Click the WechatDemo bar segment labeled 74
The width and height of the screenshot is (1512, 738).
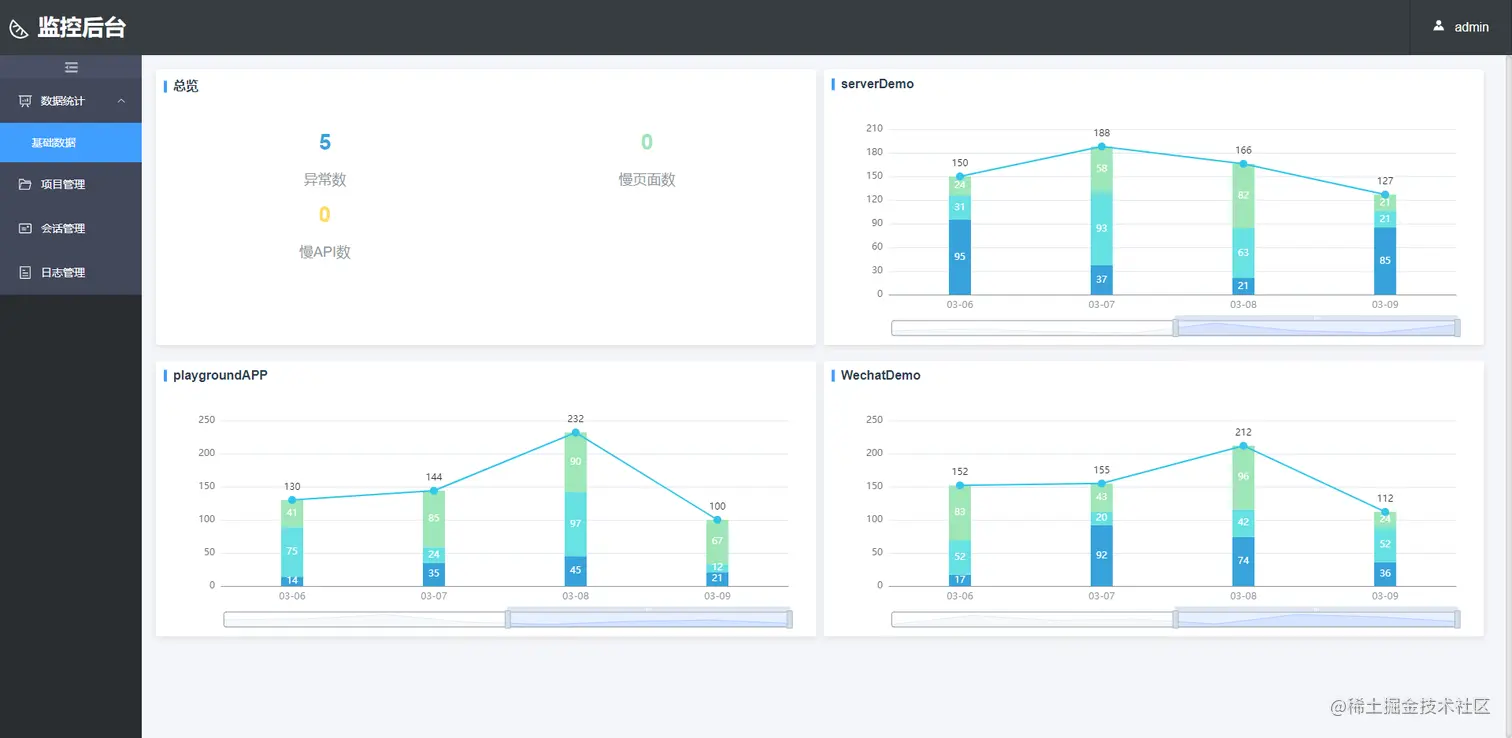(x=1244, y=561)
